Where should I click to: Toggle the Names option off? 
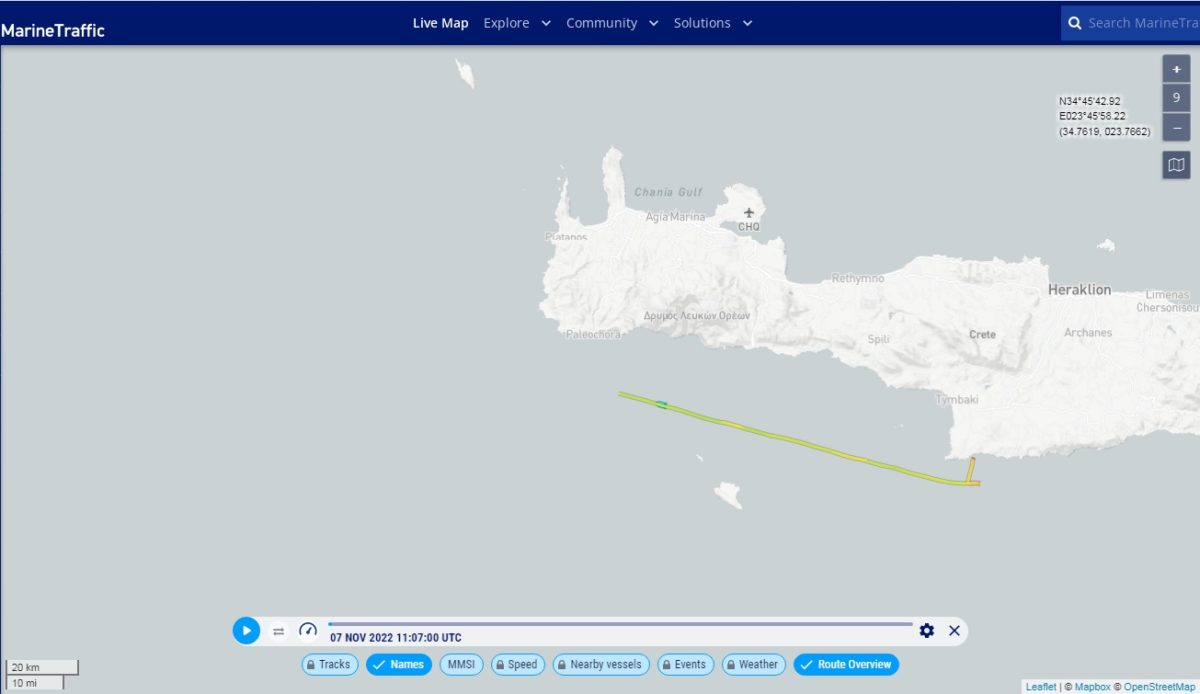[398, 664]
